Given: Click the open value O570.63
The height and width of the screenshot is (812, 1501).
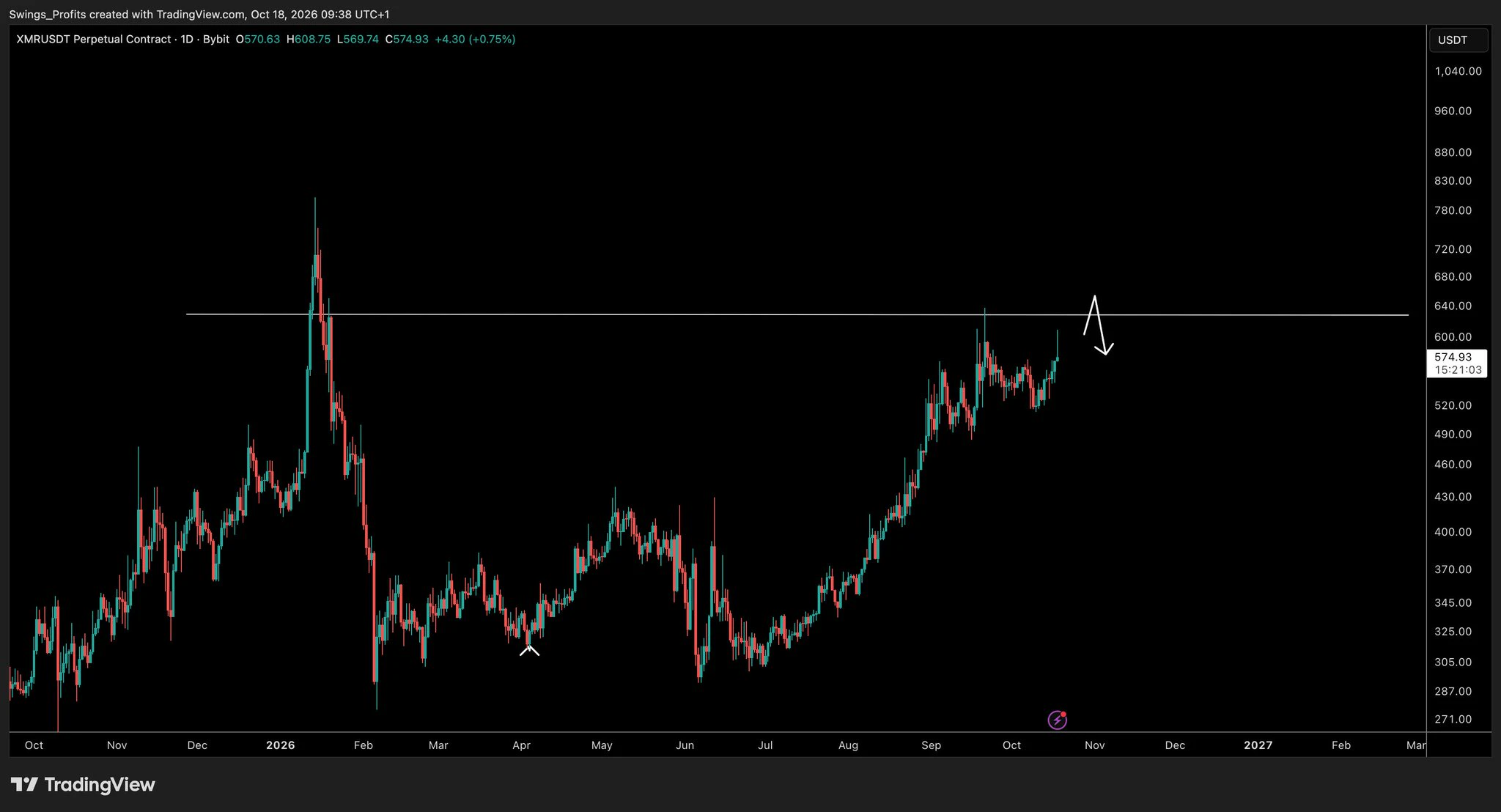Looking at the screenshot, I should pyautogui.click(x=258, y=39).
